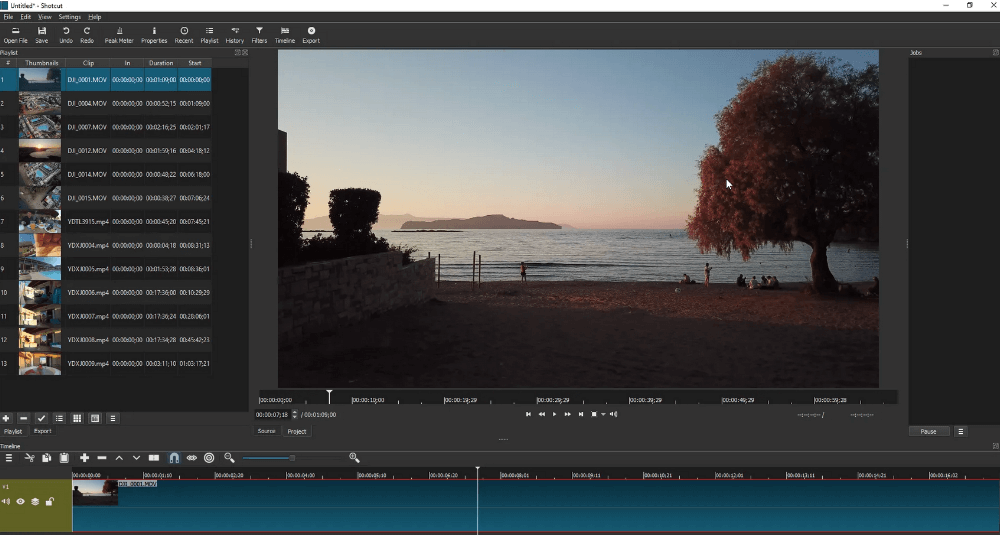The width and height of the screenshot is (1000, 535).
Task: Rewind the player
Action: tap(541, 414)
